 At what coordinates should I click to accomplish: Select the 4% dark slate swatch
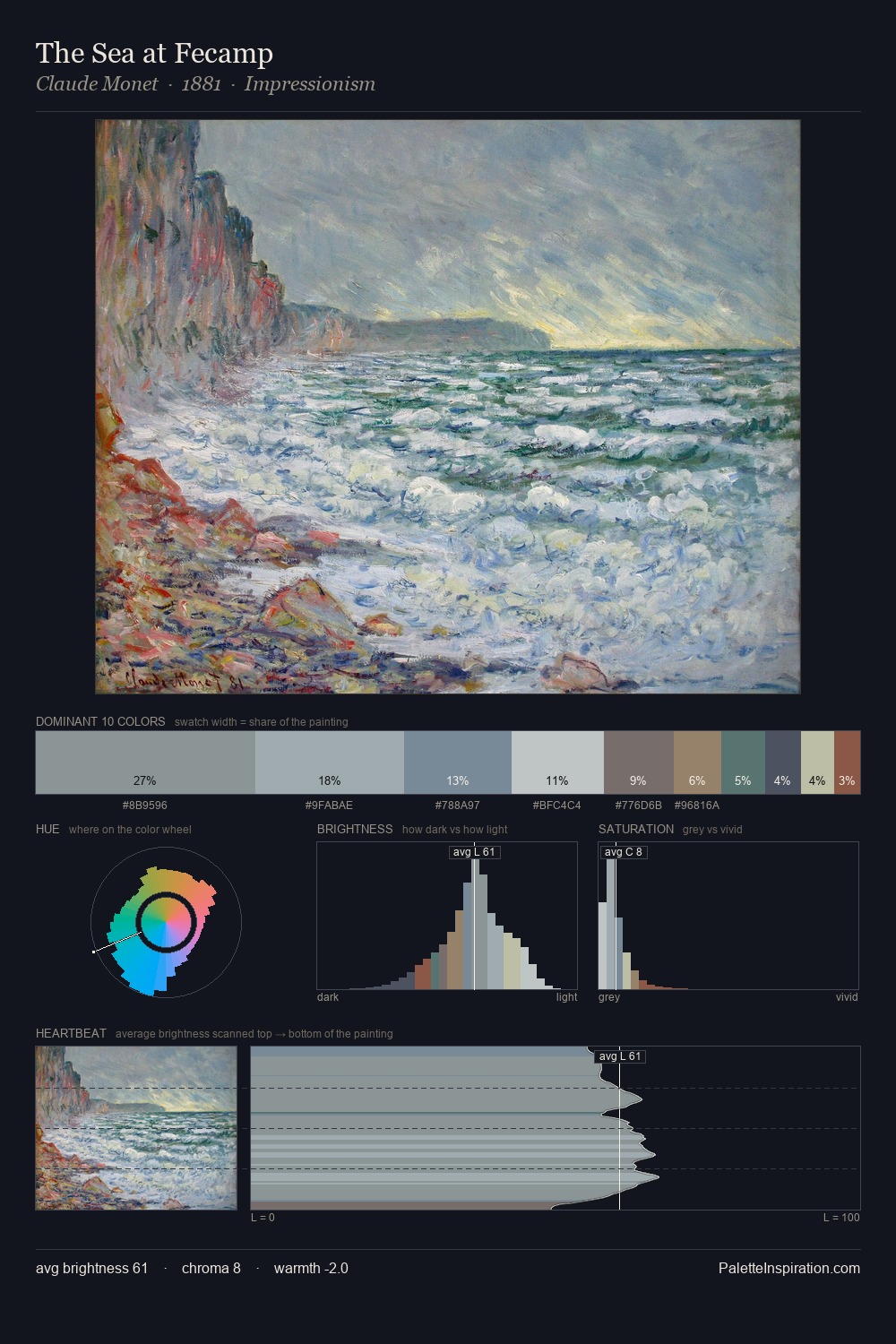tap(782, 762)
